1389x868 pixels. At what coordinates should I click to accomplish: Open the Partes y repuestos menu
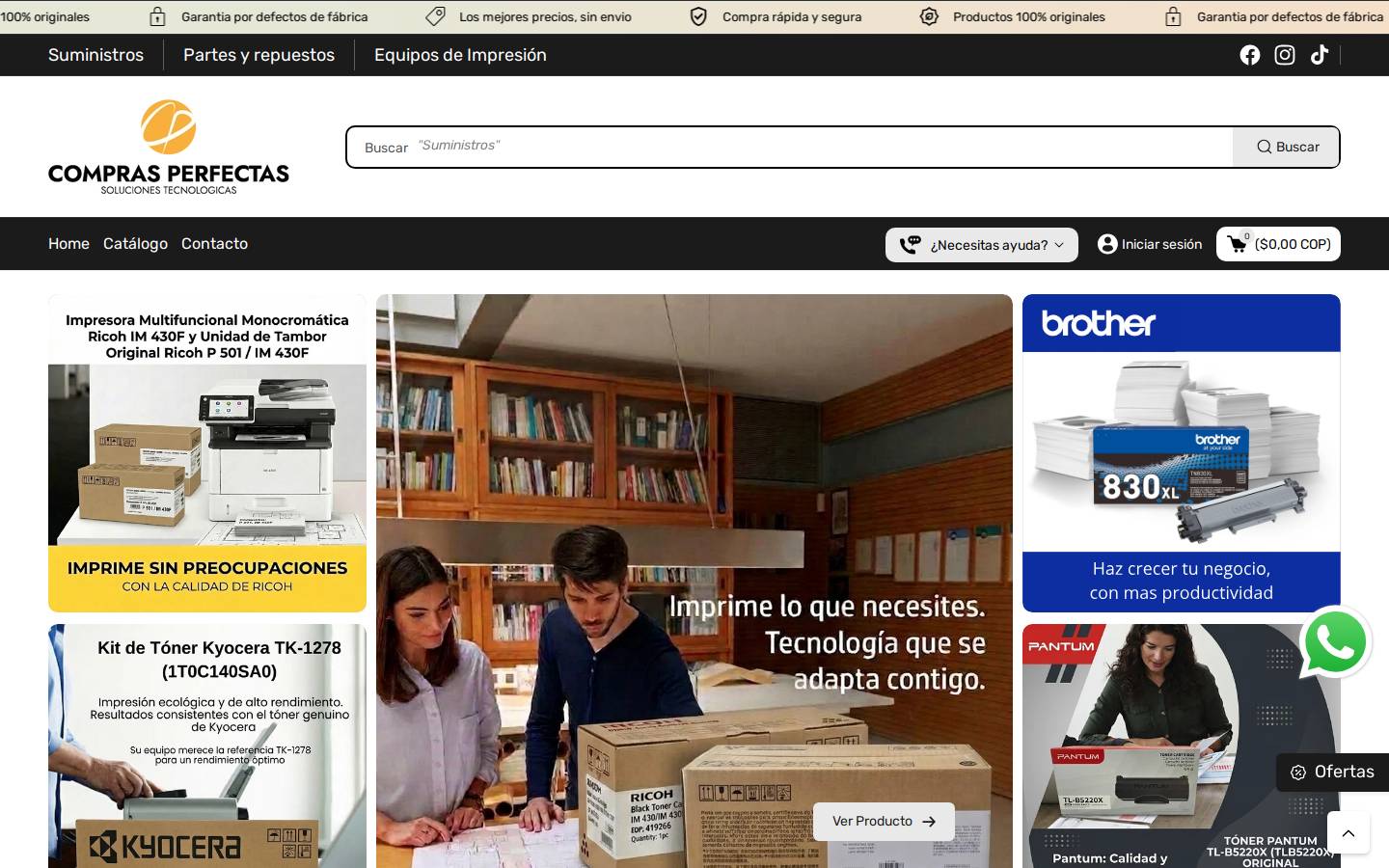click(259, 55)
